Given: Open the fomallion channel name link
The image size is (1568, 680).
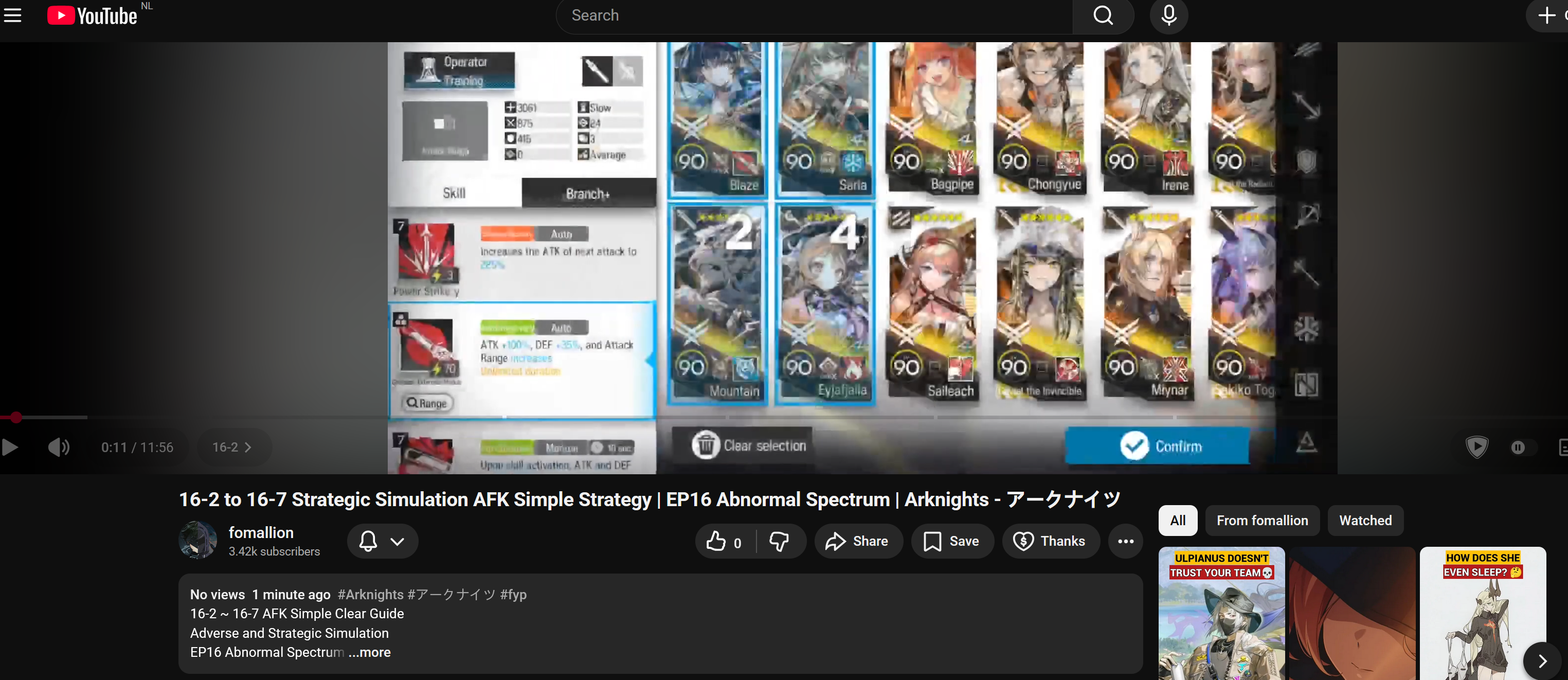Looking at the screenshot, I should [261, 533].
